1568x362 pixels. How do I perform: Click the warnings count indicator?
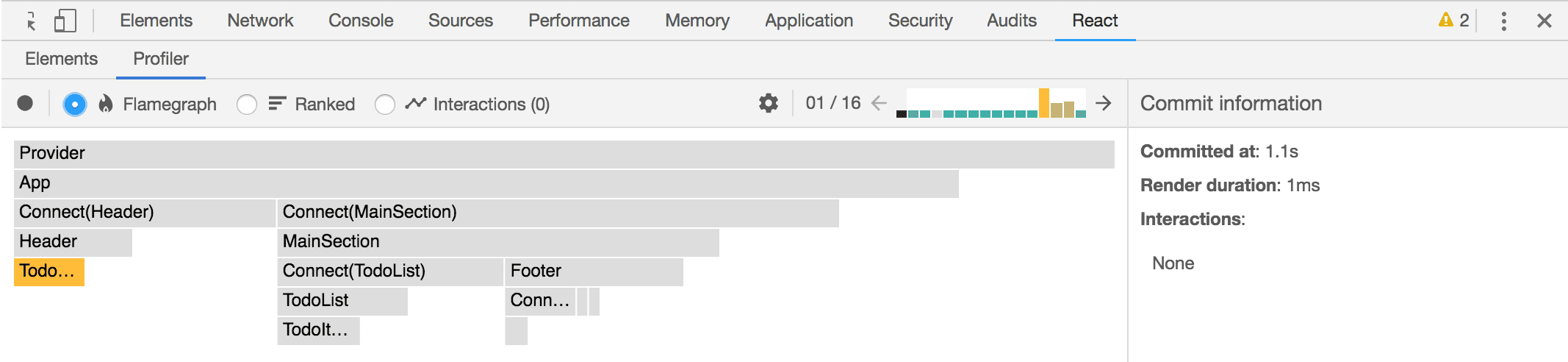[x=1453, y=20]
